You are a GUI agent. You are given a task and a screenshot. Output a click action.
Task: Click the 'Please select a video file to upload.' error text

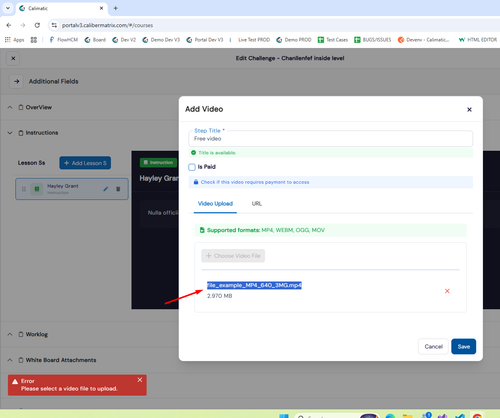tap(69, 389)
